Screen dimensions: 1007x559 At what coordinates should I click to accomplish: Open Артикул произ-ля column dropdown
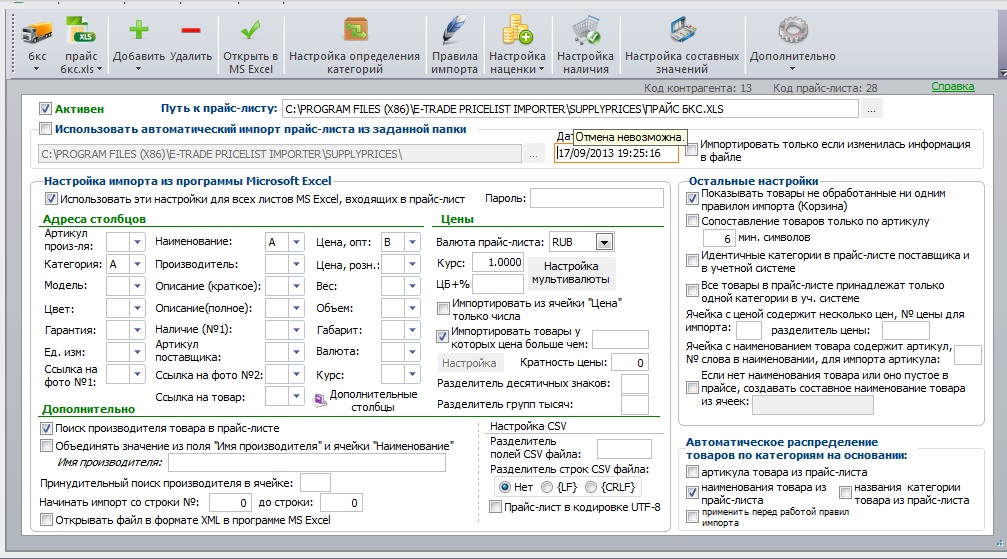click(137, 242)
